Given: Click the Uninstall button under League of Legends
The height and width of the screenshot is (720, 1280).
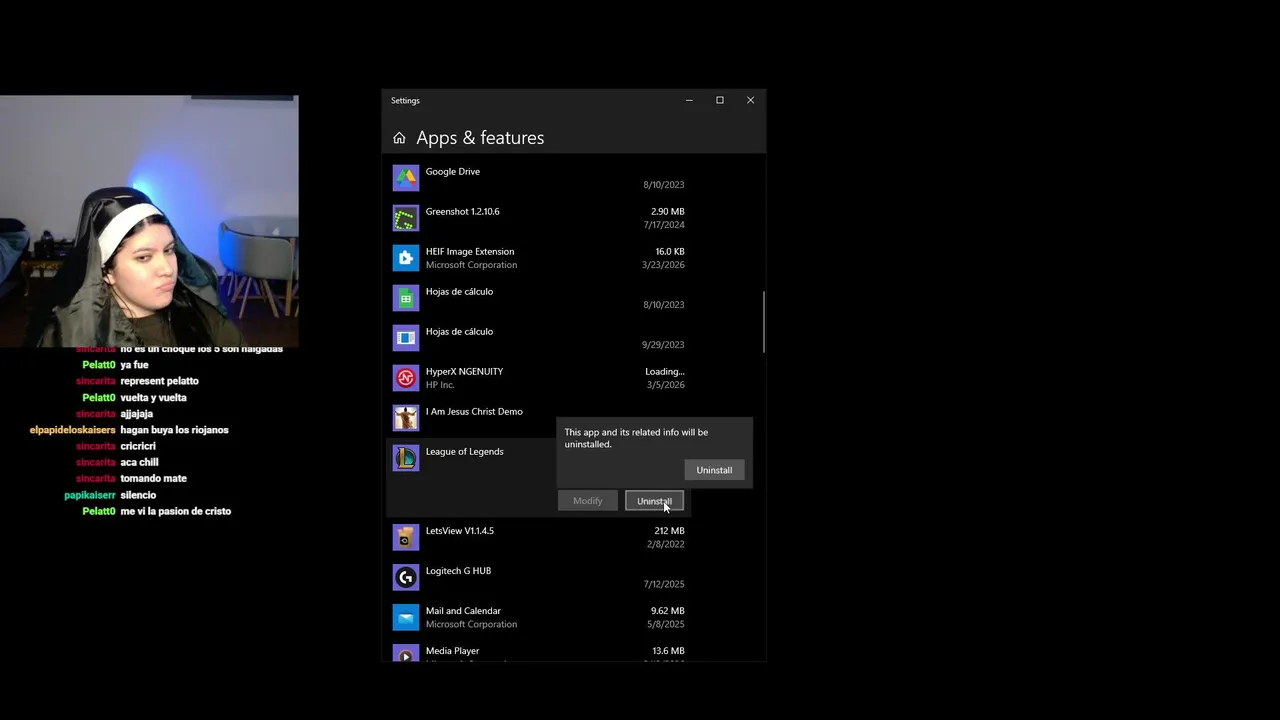Looking at the screenshot, I should pyautogui.click(x=654, y=501).
